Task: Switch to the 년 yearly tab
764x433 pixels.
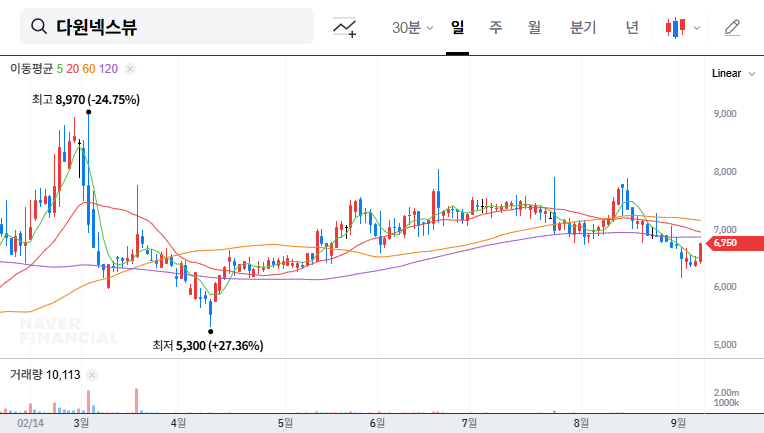Action: (632, 27)
